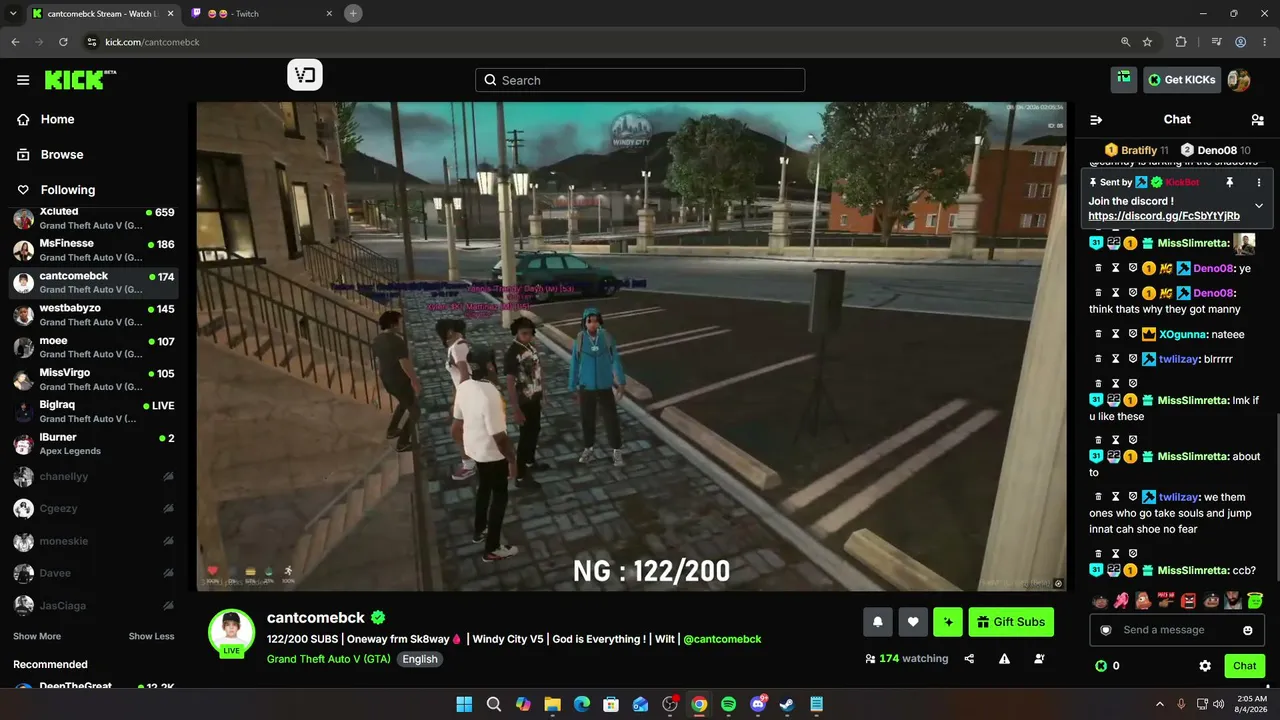Open Discord from the taskbar
Image resolution: width=1280 pixels, height=720 pixels.
click(x=758, y=704)
